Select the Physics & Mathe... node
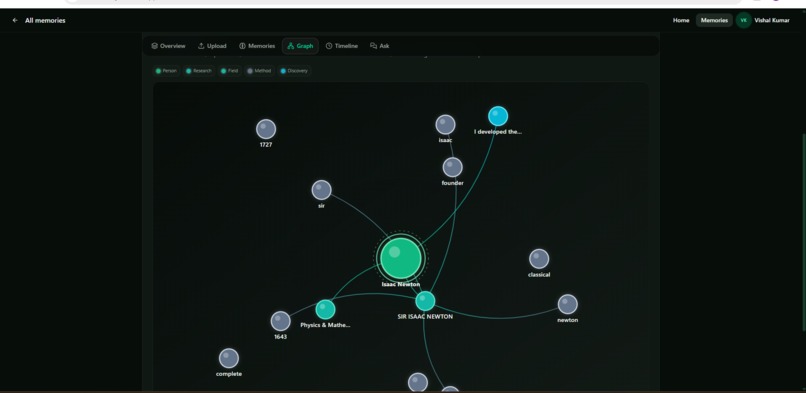Screen dimensions: 806x393 click(x=325, y=309)
